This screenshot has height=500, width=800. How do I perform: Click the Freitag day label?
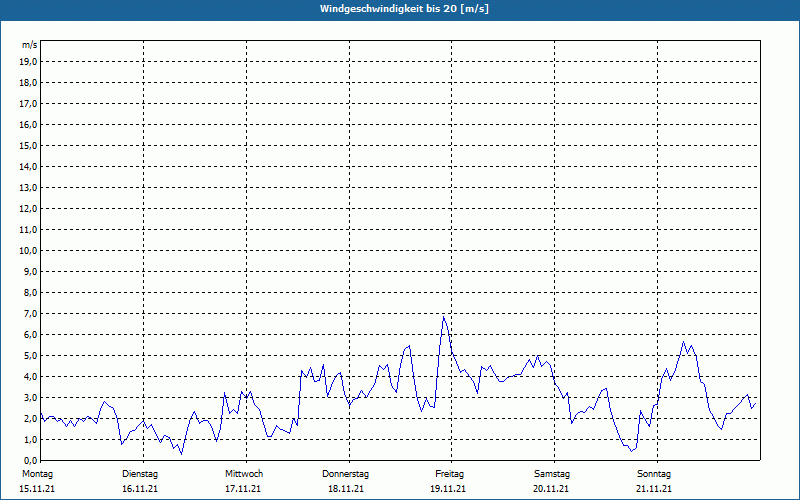pos(449,474)
